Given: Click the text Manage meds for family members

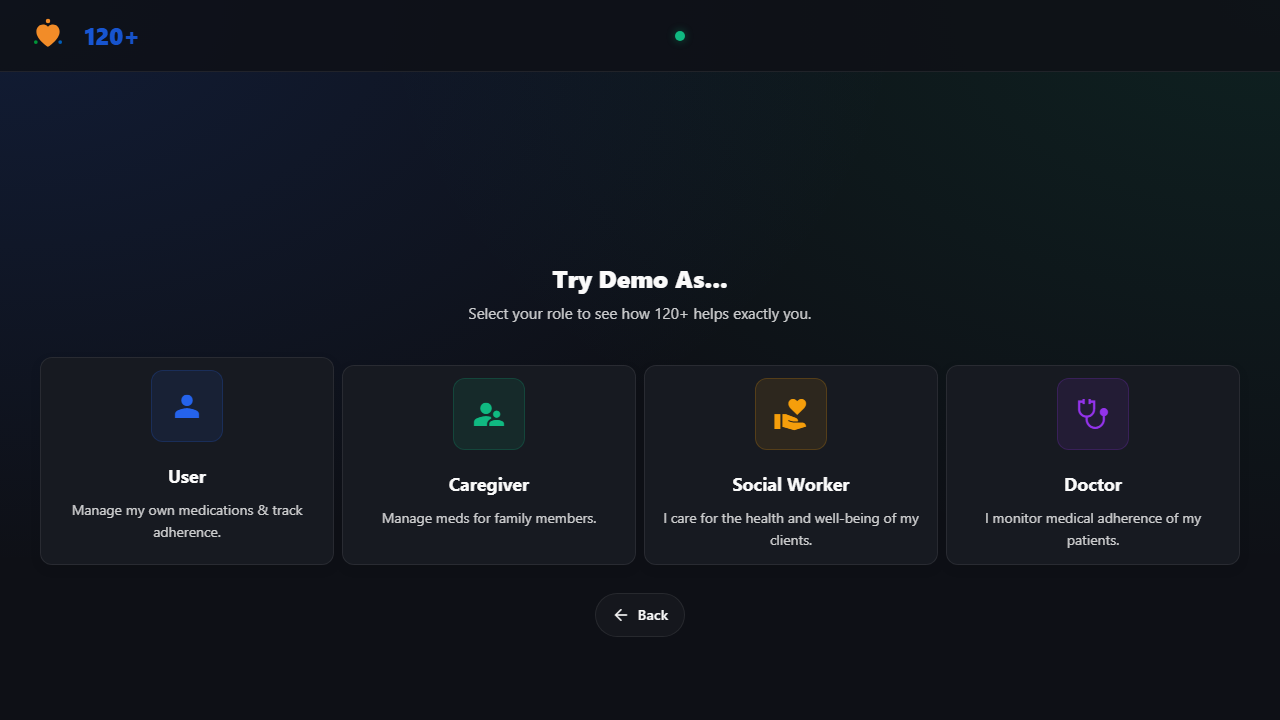Looking at the screenshot, I should click(488, 518).
